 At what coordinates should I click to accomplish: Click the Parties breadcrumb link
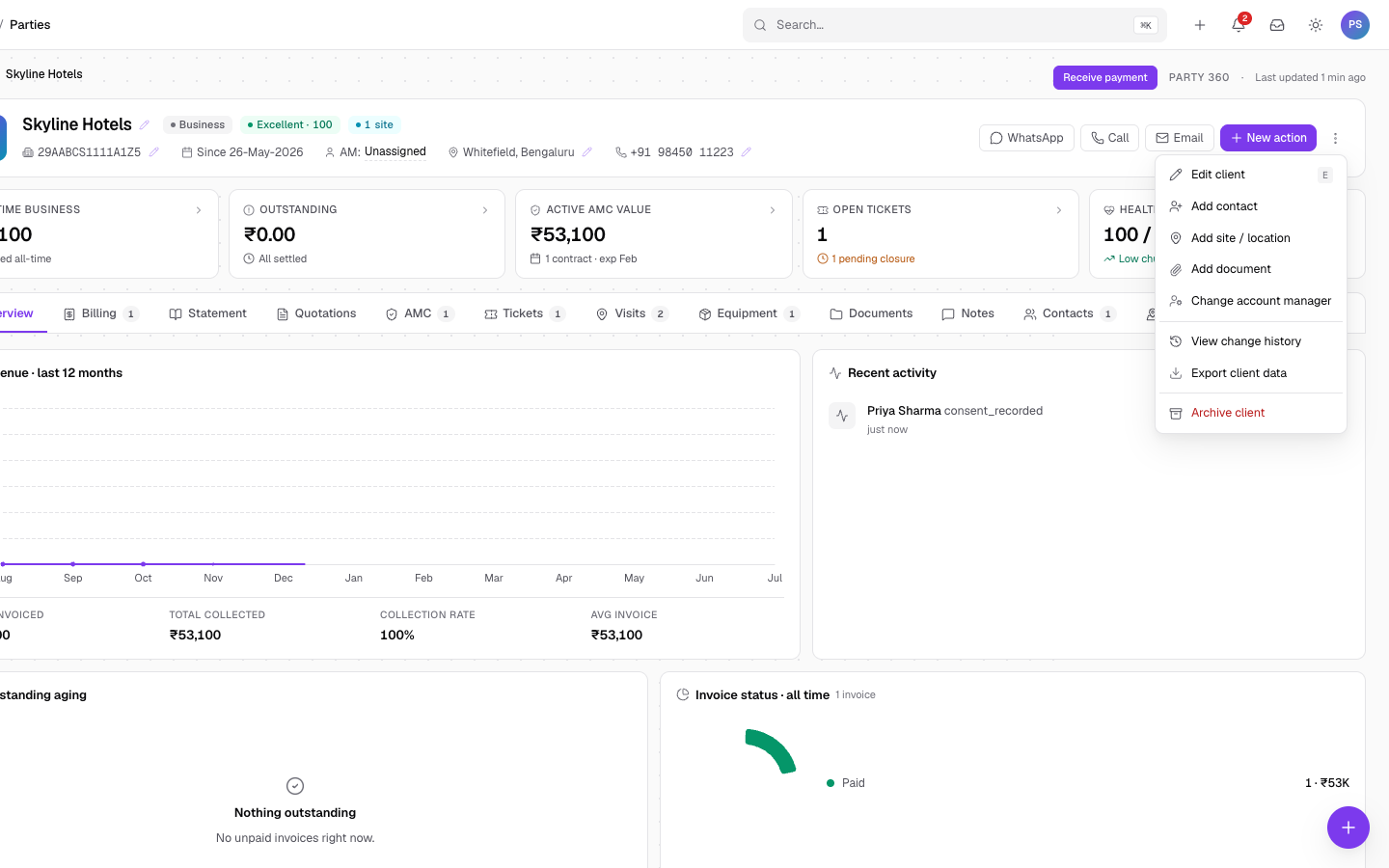tap(30, 25)
